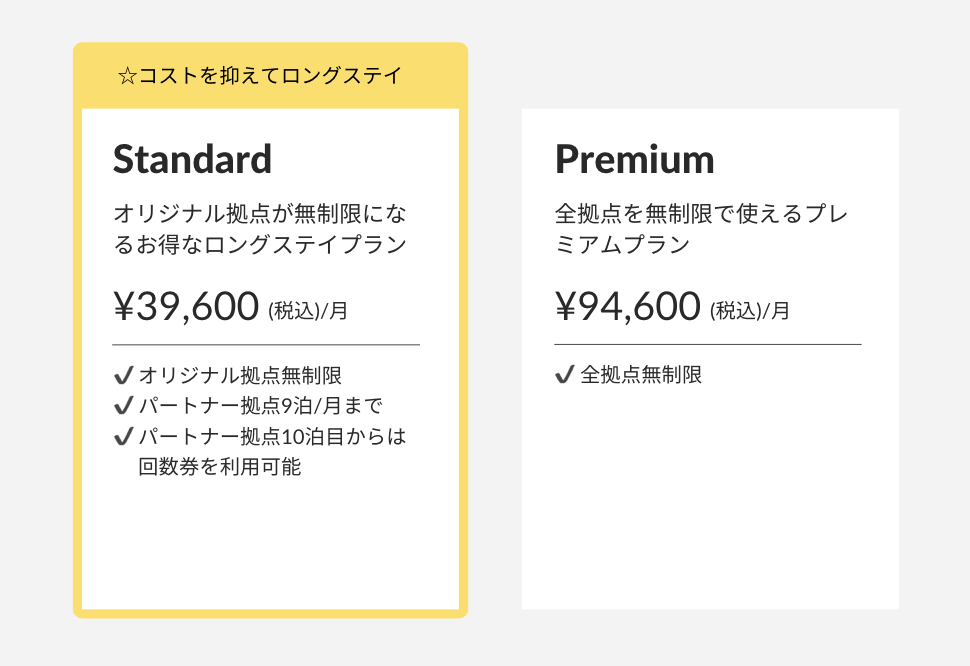This screenshot has width=970, height=666.
Task: Click the checkmark beside オリジナル拠点無制限
Action: [x=124, y=376]
